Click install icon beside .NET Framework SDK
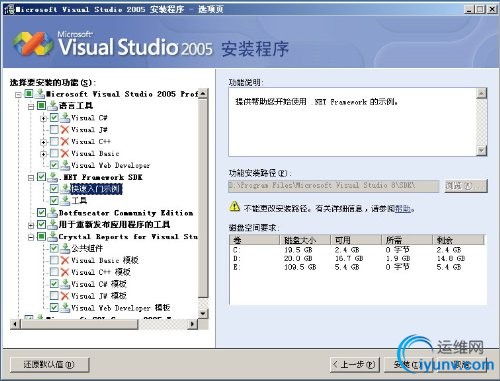 pyautogui.click(x=53, y=177)
